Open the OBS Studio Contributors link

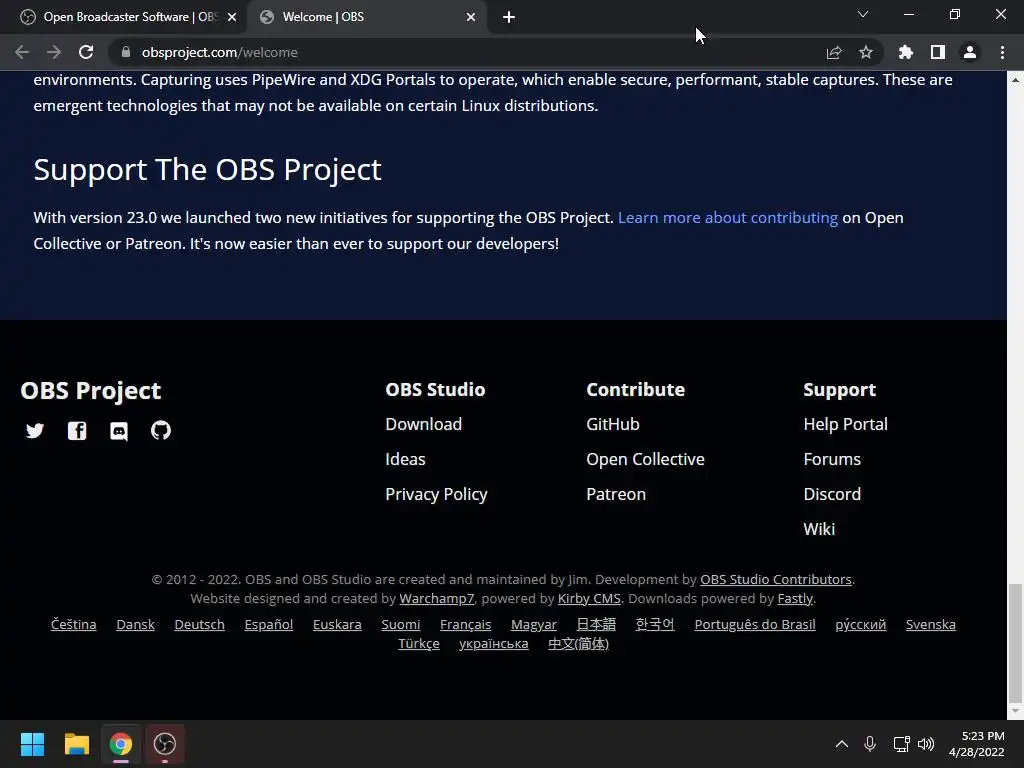[x=776, y=579]
